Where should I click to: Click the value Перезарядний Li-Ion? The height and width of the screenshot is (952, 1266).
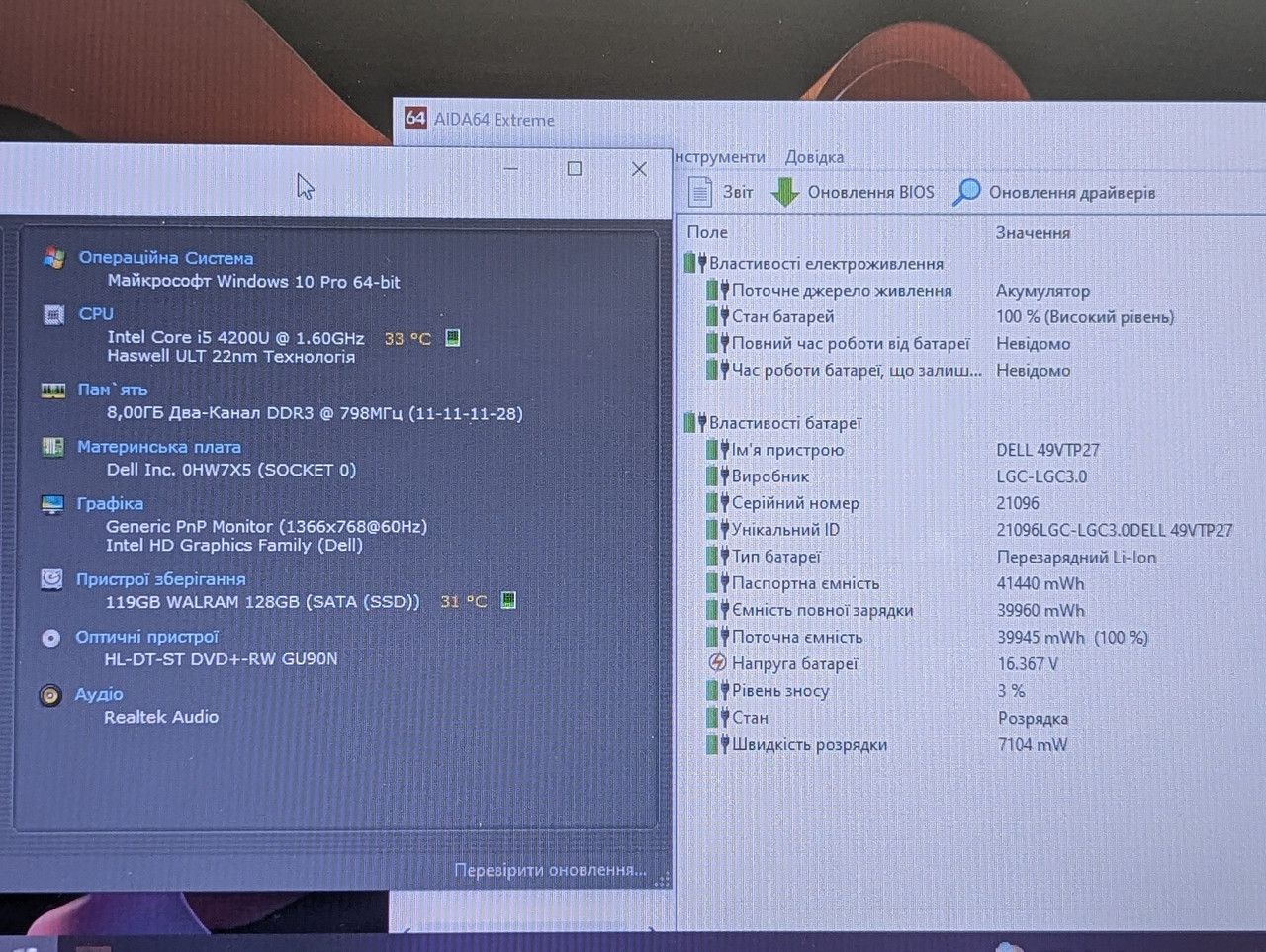tap(1076, 557)
